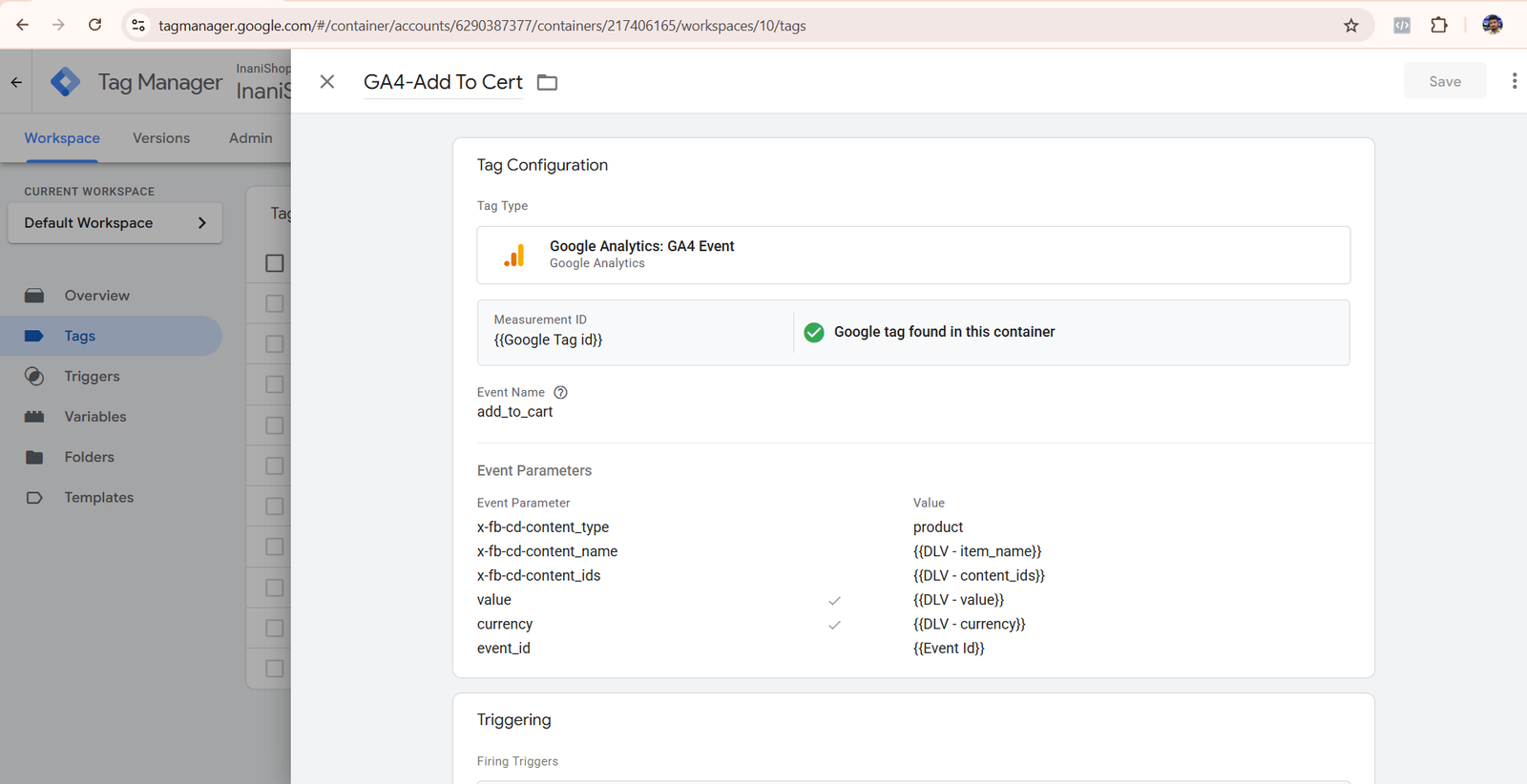The width and height of the screenshot is (1527, 784).
Task: Open the browser extensions puzzle icon
Action: coord(1439,26)
